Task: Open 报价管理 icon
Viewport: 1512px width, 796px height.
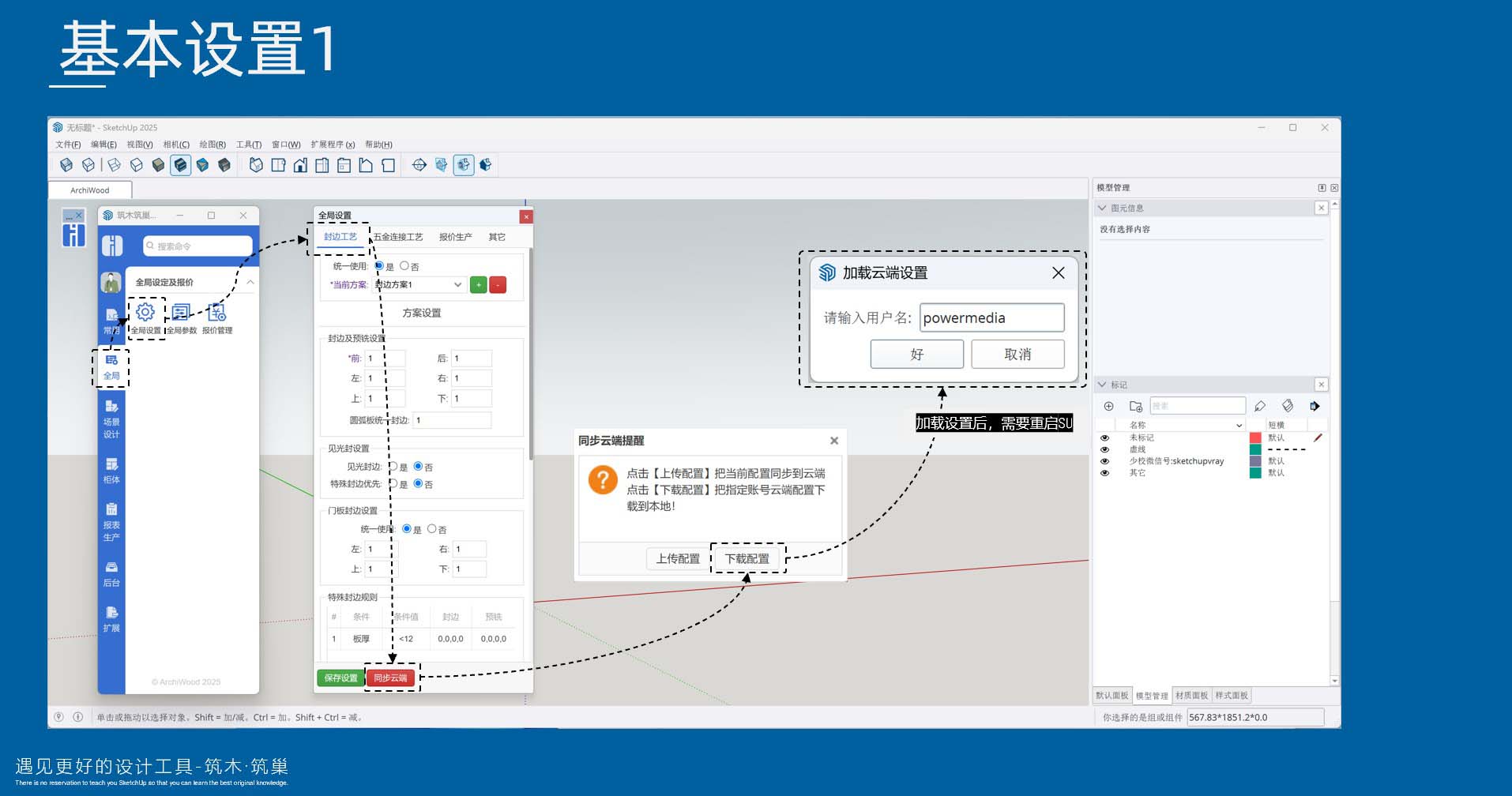Action: (216, 313)
